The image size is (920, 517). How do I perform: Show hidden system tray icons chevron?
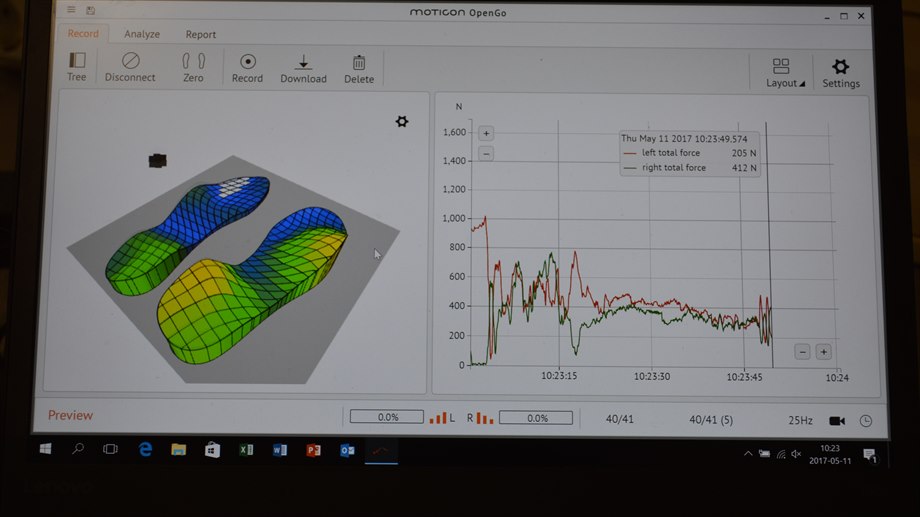pos(748,454)
